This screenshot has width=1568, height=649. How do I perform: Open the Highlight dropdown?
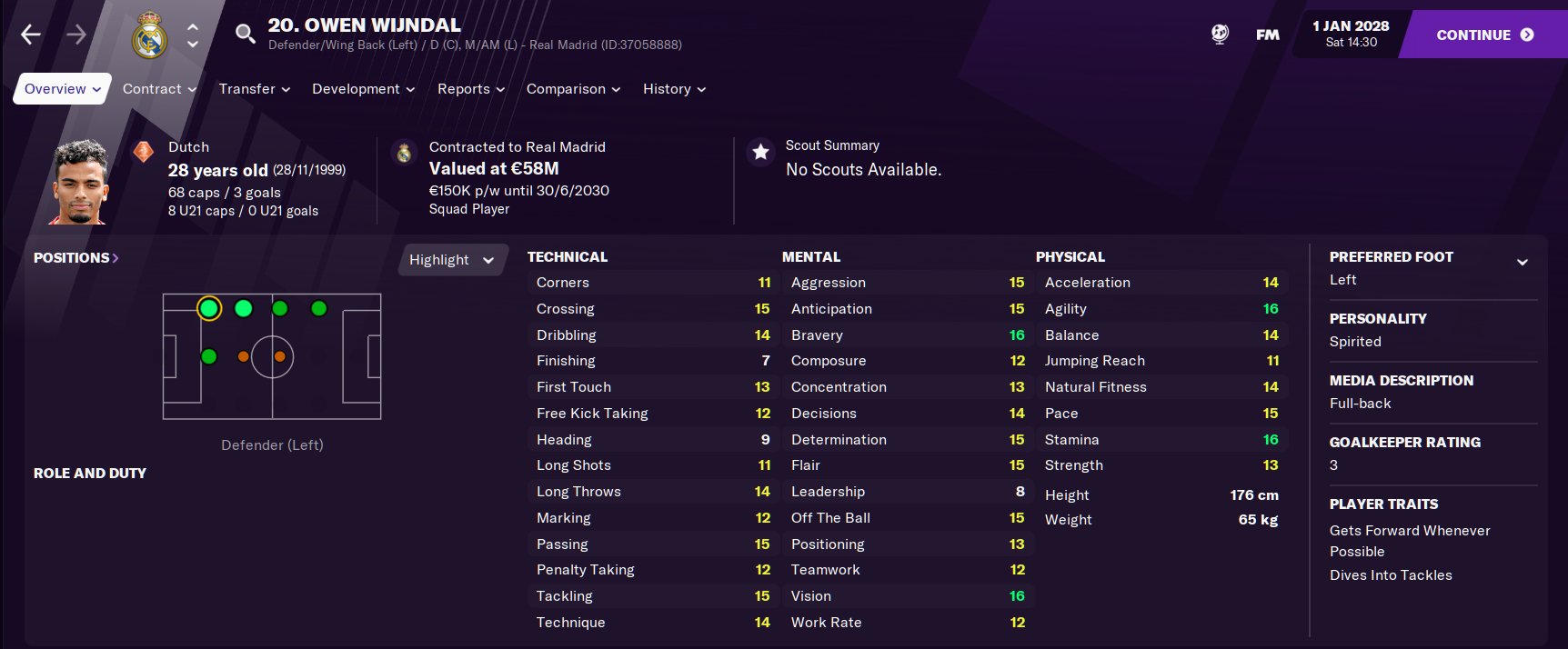(x=451, y=260)
